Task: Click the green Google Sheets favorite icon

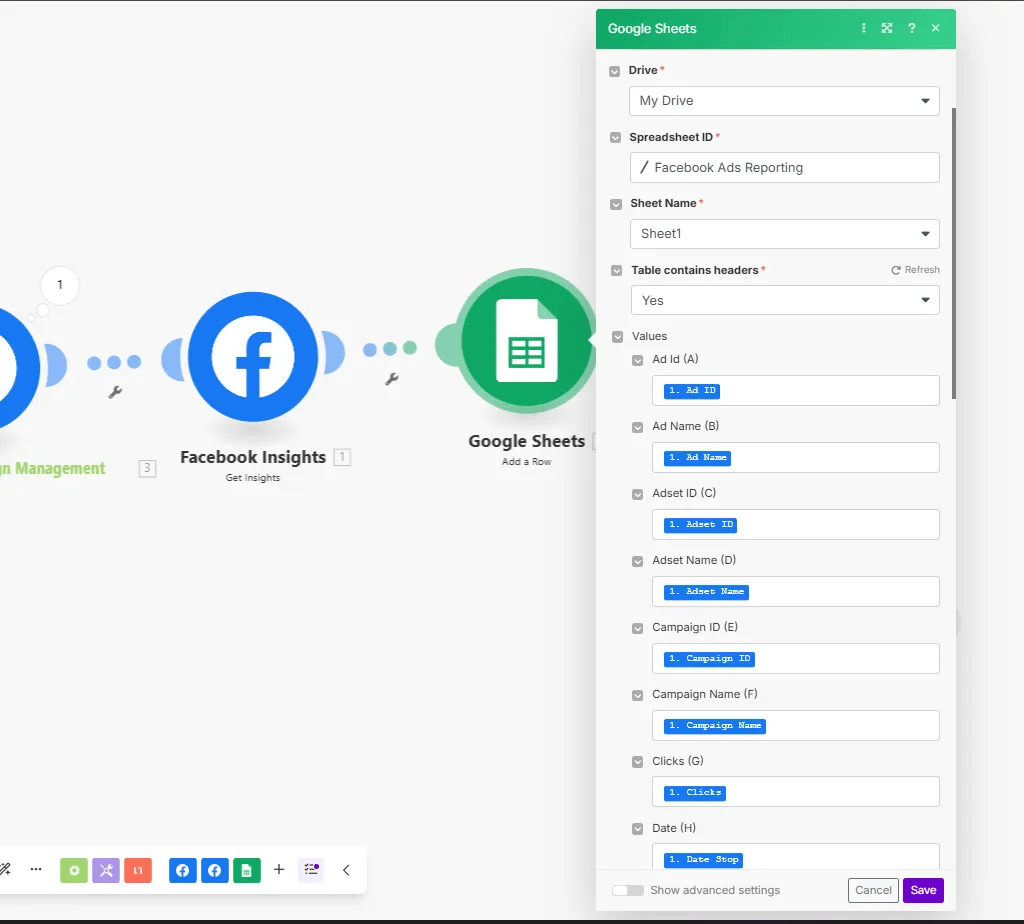Action: pyautogui.click(x=247, y=870)
